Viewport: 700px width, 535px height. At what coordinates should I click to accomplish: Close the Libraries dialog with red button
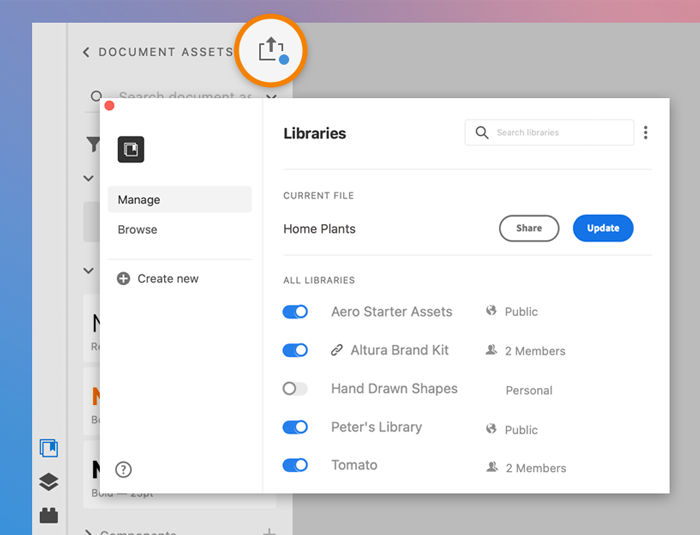tap(109, 106)
